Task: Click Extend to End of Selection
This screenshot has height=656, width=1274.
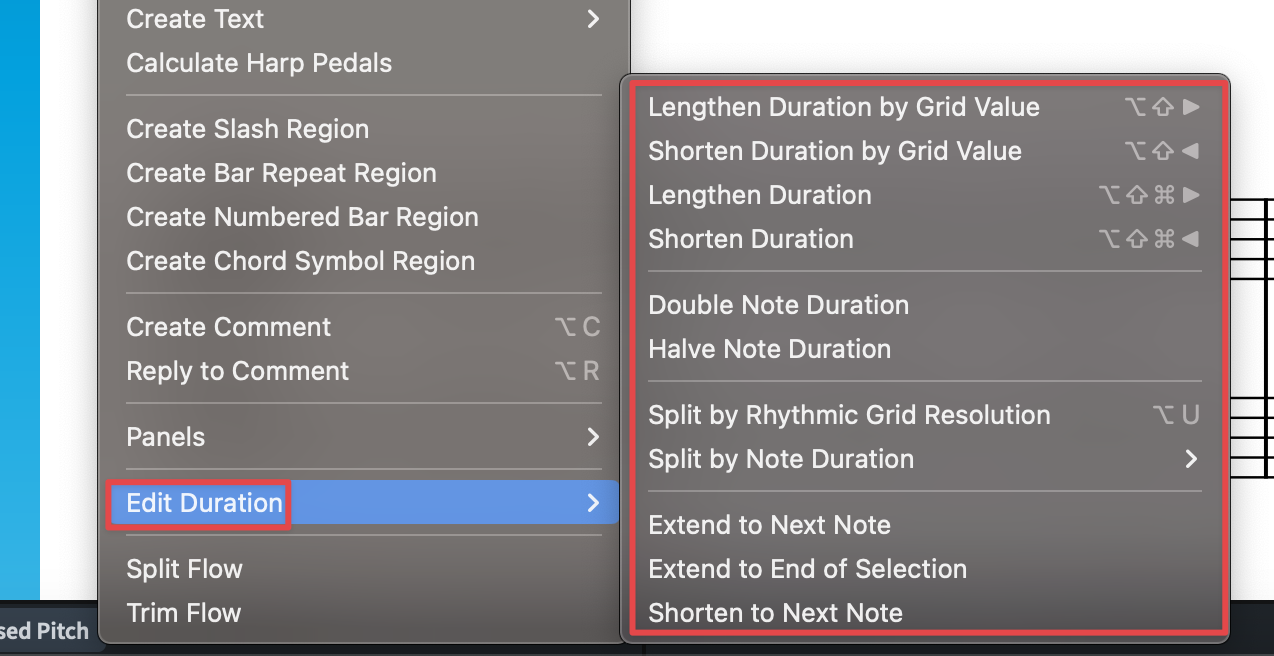Action: pyautogui.click(x=807, y=569)
